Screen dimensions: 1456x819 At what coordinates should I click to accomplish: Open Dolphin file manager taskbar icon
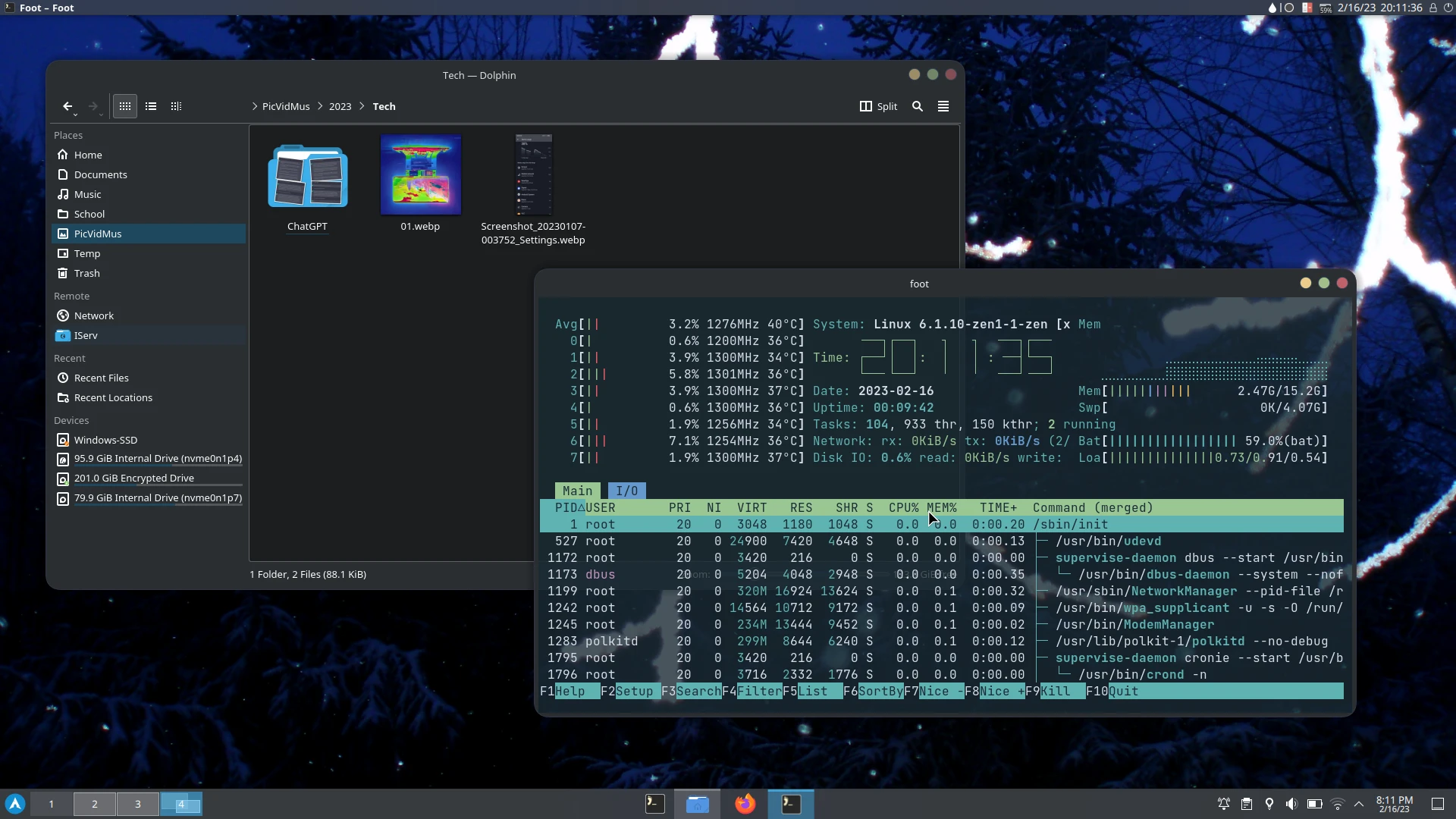[698, 804]
